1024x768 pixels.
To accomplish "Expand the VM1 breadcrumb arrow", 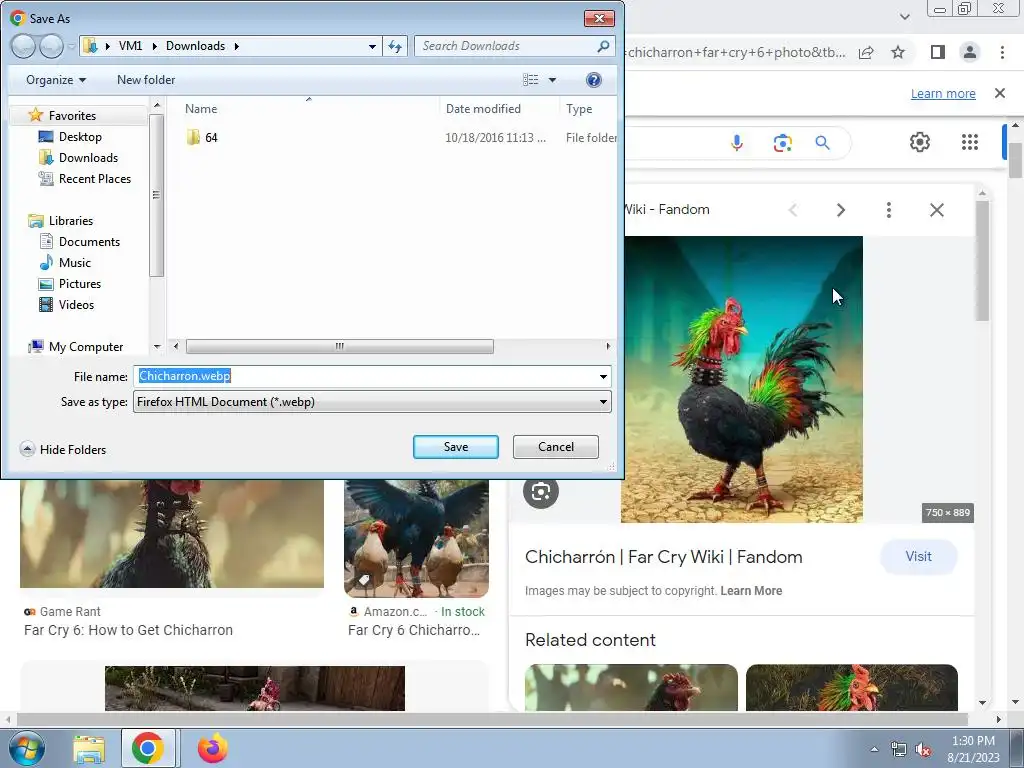I will tap(155, 46).
